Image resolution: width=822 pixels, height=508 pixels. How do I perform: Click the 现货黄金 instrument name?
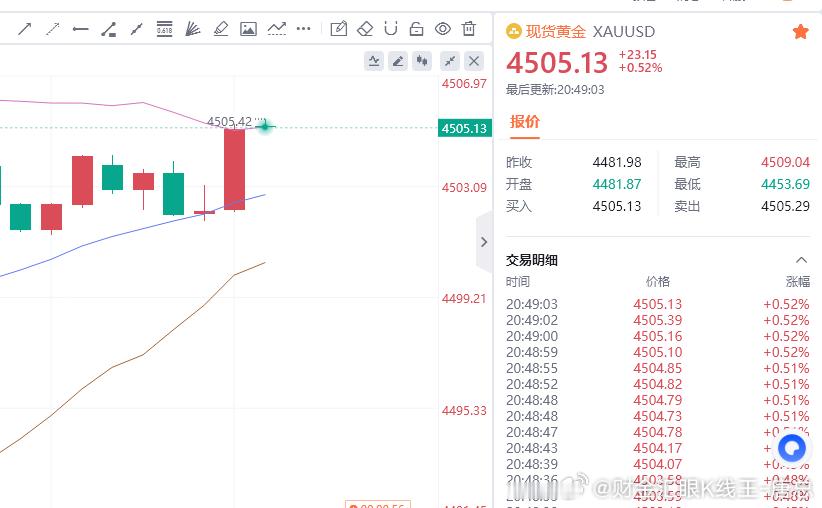556,32
